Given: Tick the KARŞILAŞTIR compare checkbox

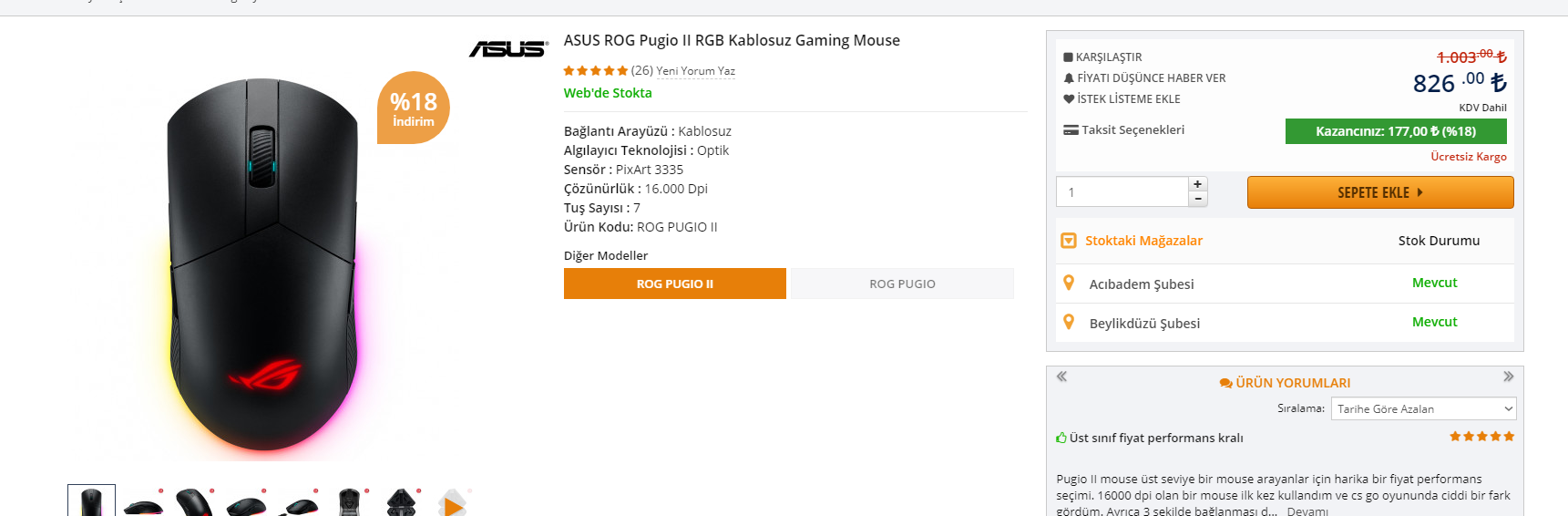Looking at the screenshot, I should (x=1068, y=57).
